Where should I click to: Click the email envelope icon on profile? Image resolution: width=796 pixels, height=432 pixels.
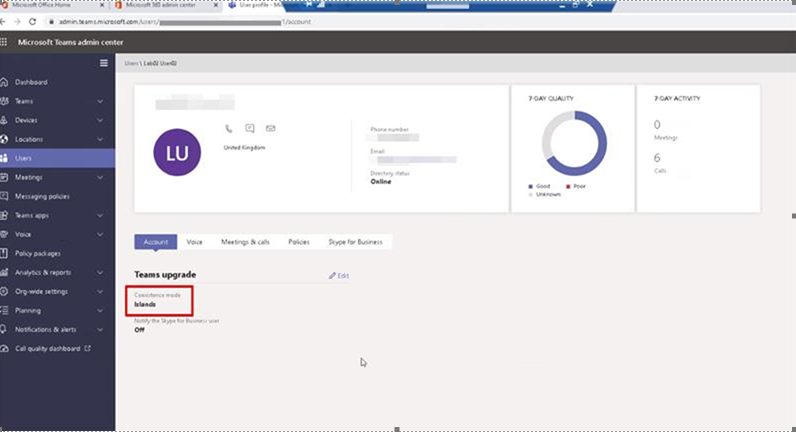pyautogui.click(x=271, y=128)
